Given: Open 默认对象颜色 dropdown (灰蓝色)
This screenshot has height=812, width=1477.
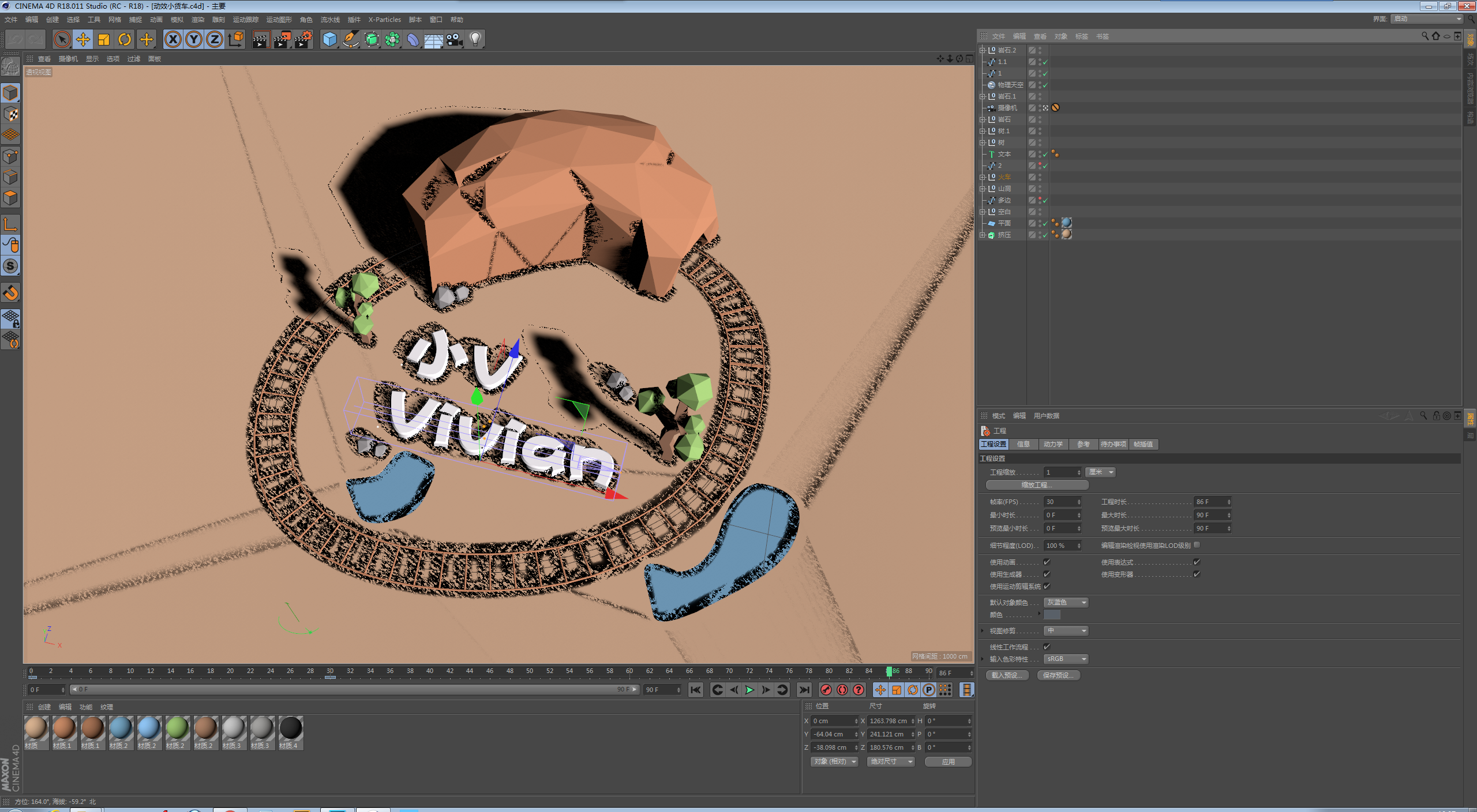Looking at the screenshot, I should pyautogui.click(x=1066, y=602).
